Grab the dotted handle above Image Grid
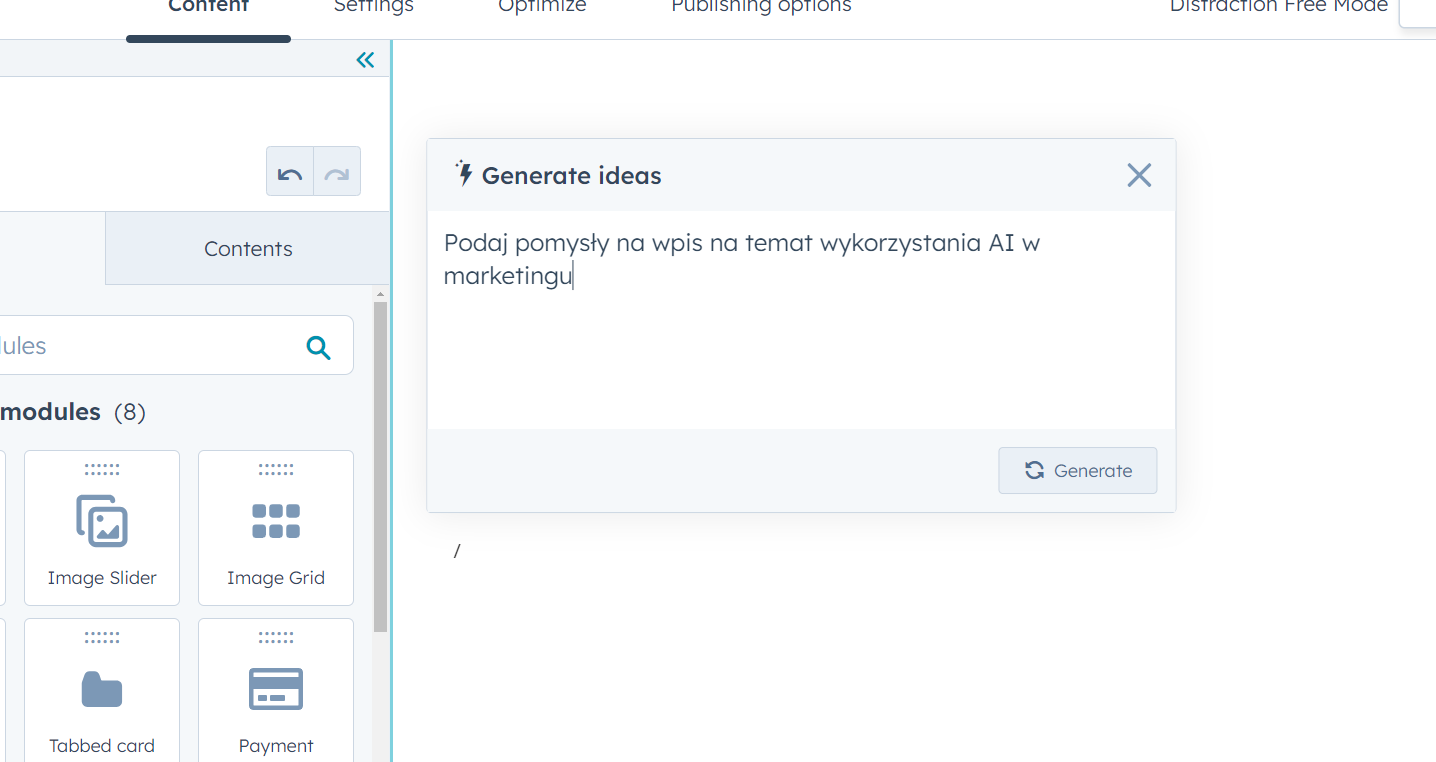Screen dimensions: 1436x762 [x=276, y=469]
